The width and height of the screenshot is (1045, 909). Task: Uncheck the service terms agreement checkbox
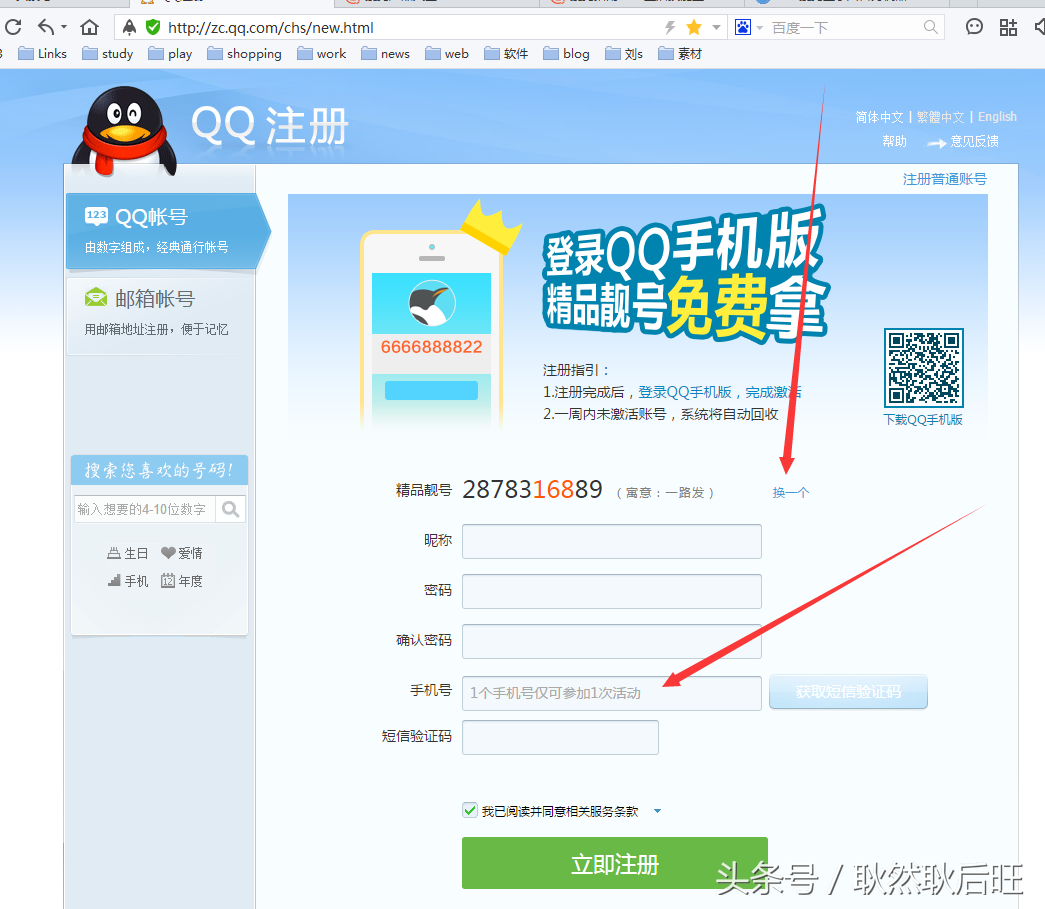[x=470, y=810]
